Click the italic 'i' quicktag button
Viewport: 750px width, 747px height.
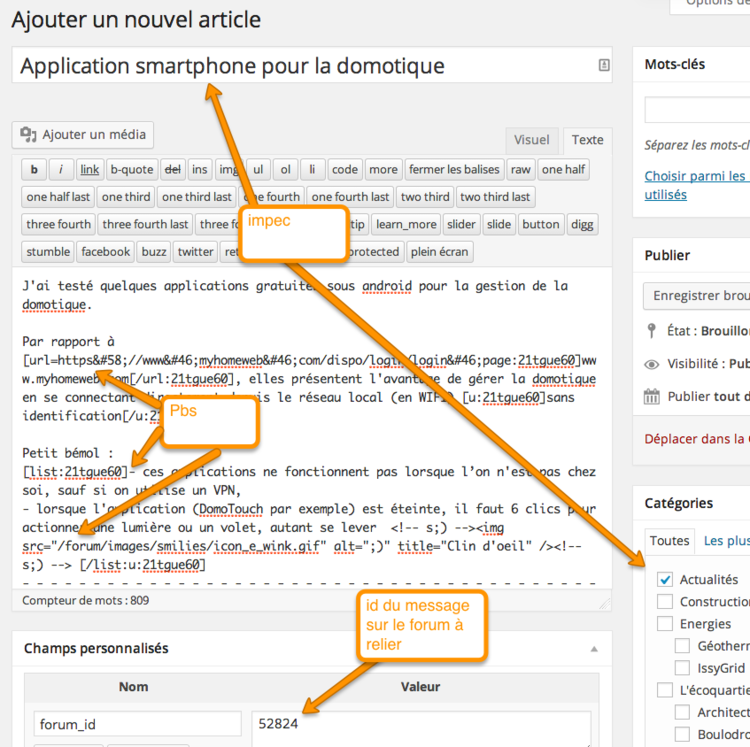click(x=61, y=170)
